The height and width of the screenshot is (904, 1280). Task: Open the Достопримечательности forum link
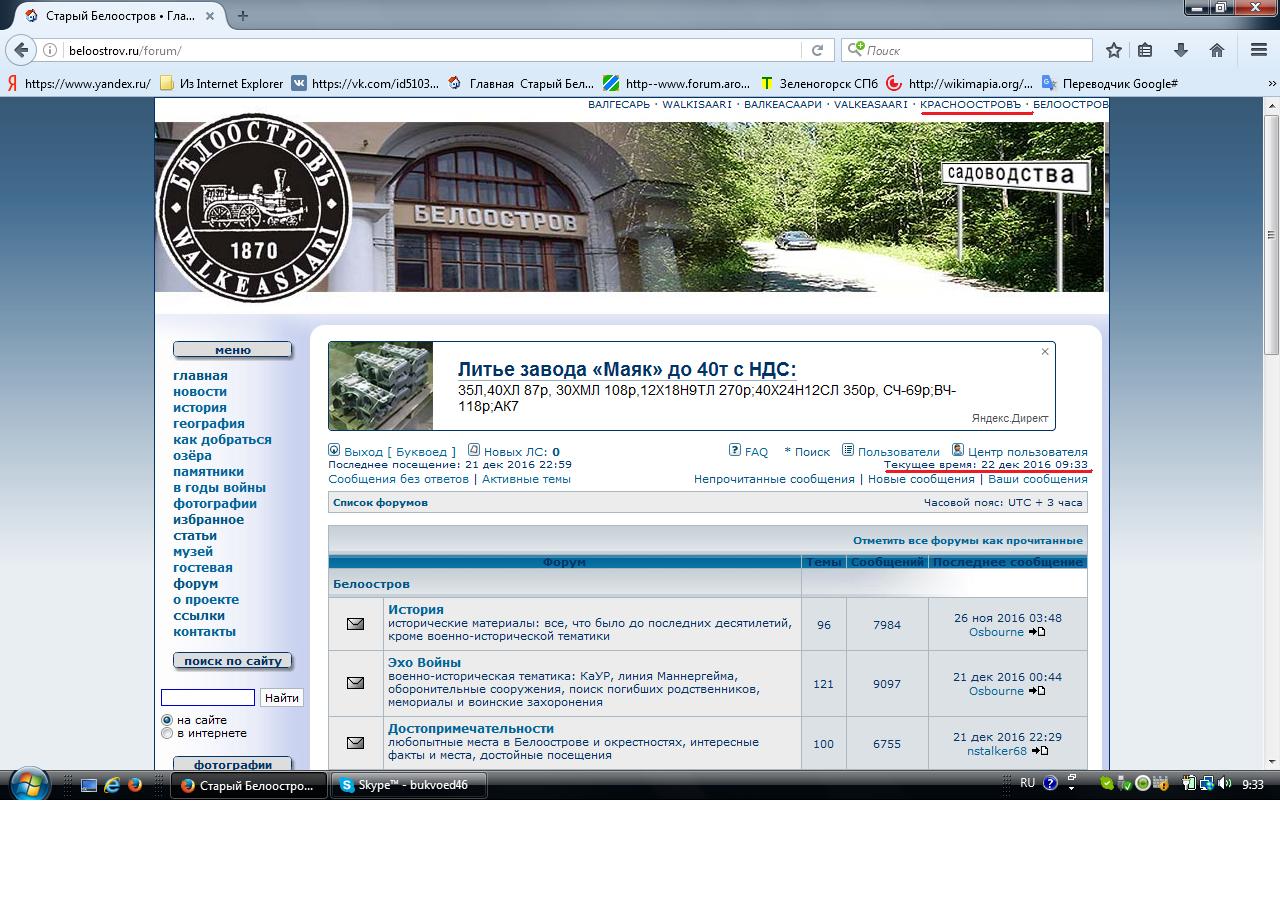pos(470,728)
